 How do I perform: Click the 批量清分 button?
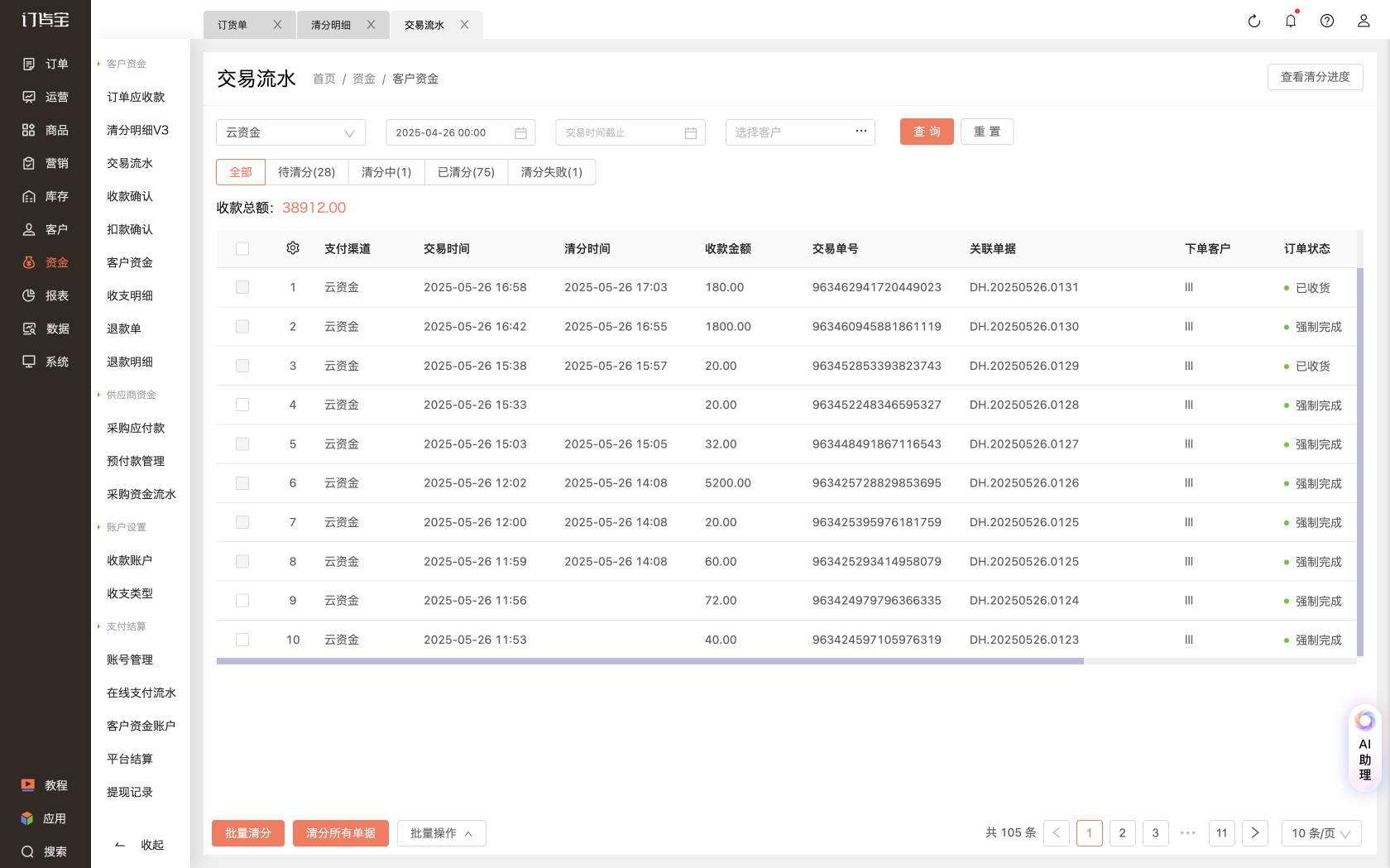(248, 833)
